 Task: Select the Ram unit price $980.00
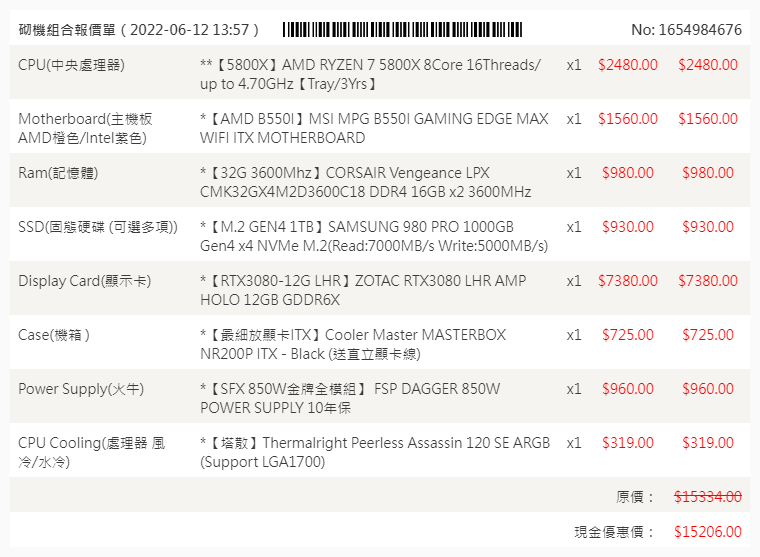point(628,173)
